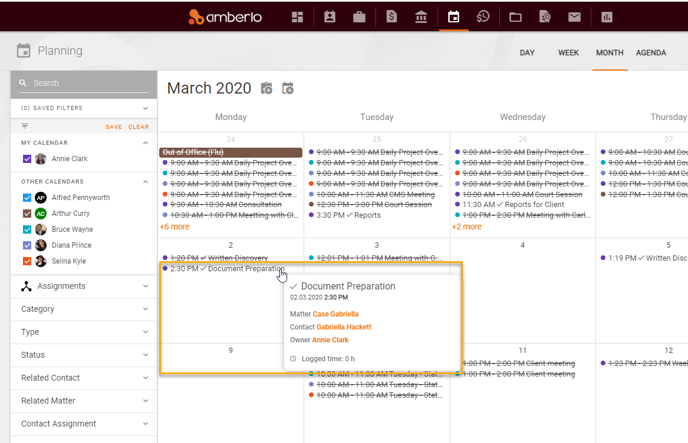Toggle the Annie Clark calendar checkbox

pos(27,159)
